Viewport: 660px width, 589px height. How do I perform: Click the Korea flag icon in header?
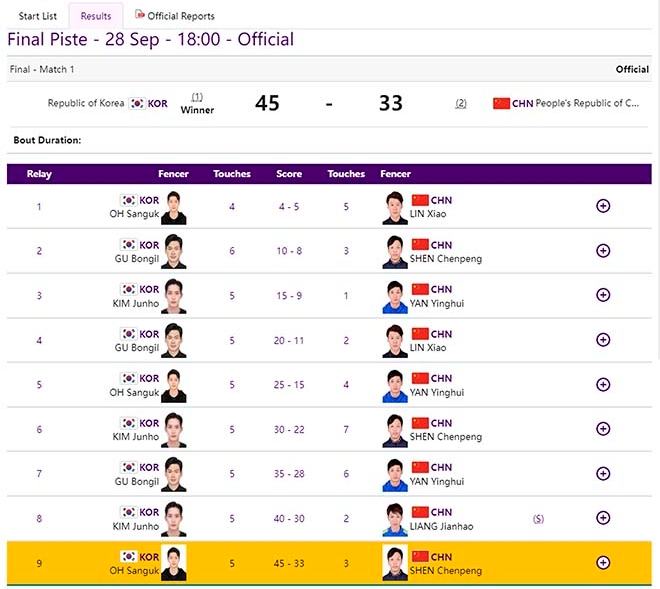pos(137,104)
